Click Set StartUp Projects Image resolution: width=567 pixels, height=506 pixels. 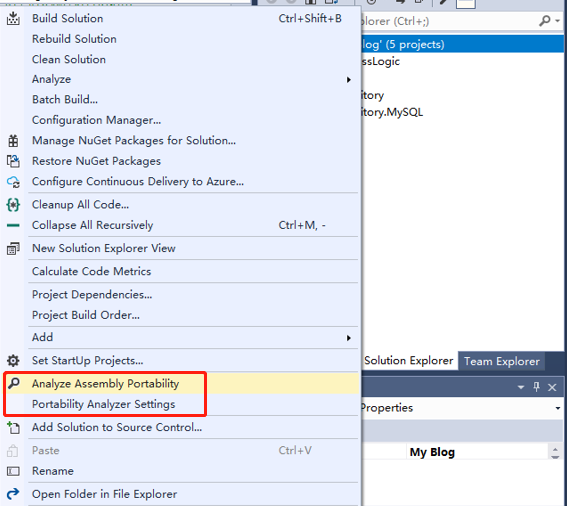tap(181, 361)
